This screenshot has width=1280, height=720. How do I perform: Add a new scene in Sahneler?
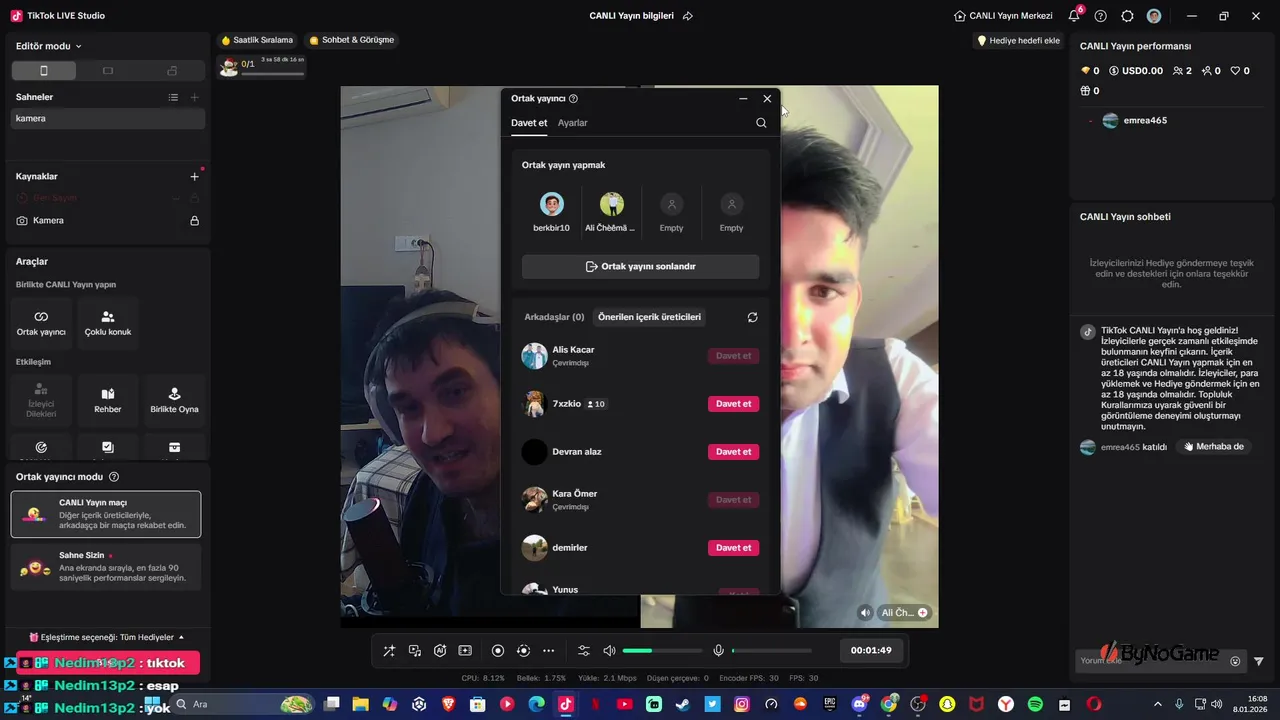click(x=194, y=97)
